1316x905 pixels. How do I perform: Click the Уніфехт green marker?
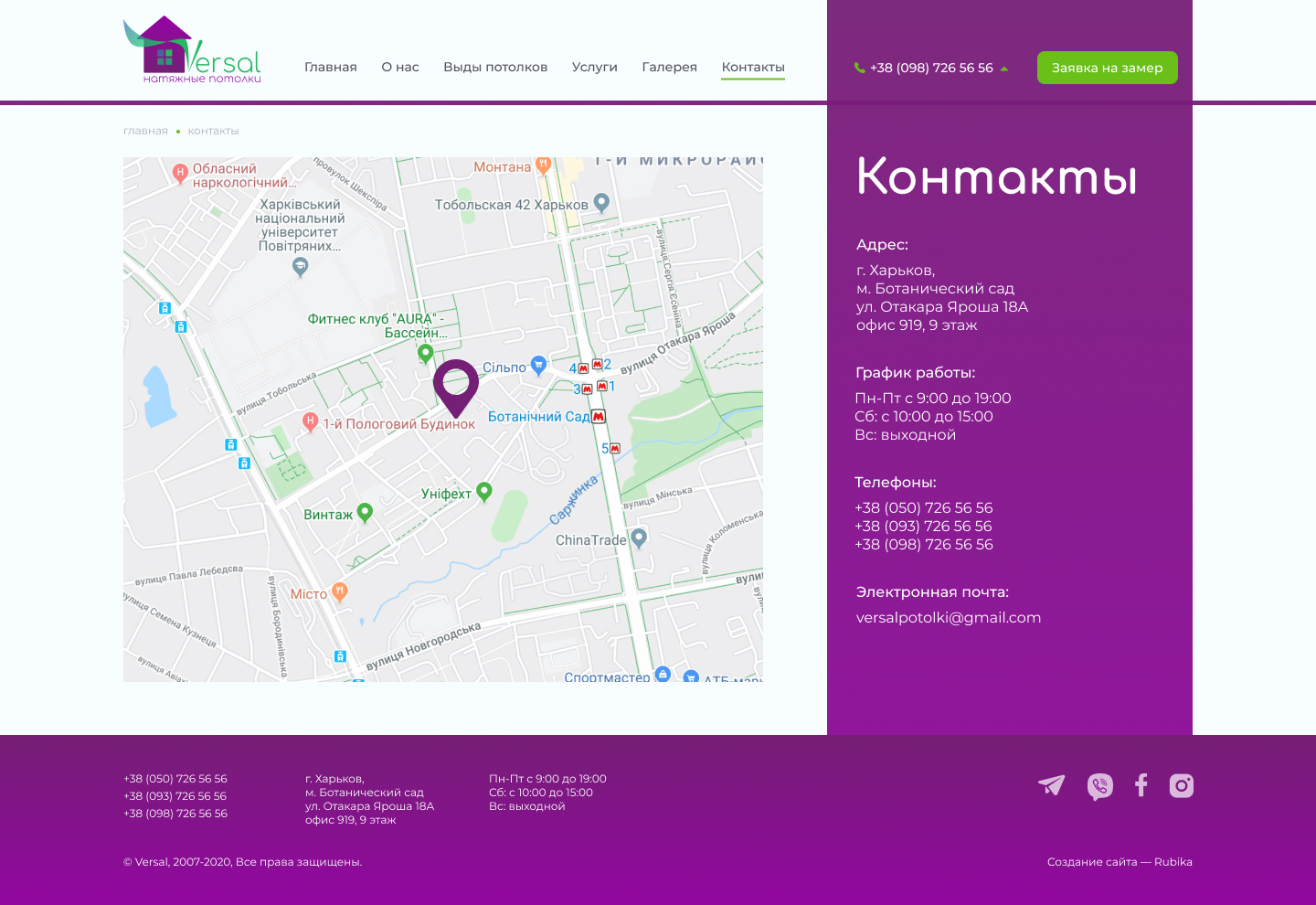pyautogui.click(x=484, y=492)
